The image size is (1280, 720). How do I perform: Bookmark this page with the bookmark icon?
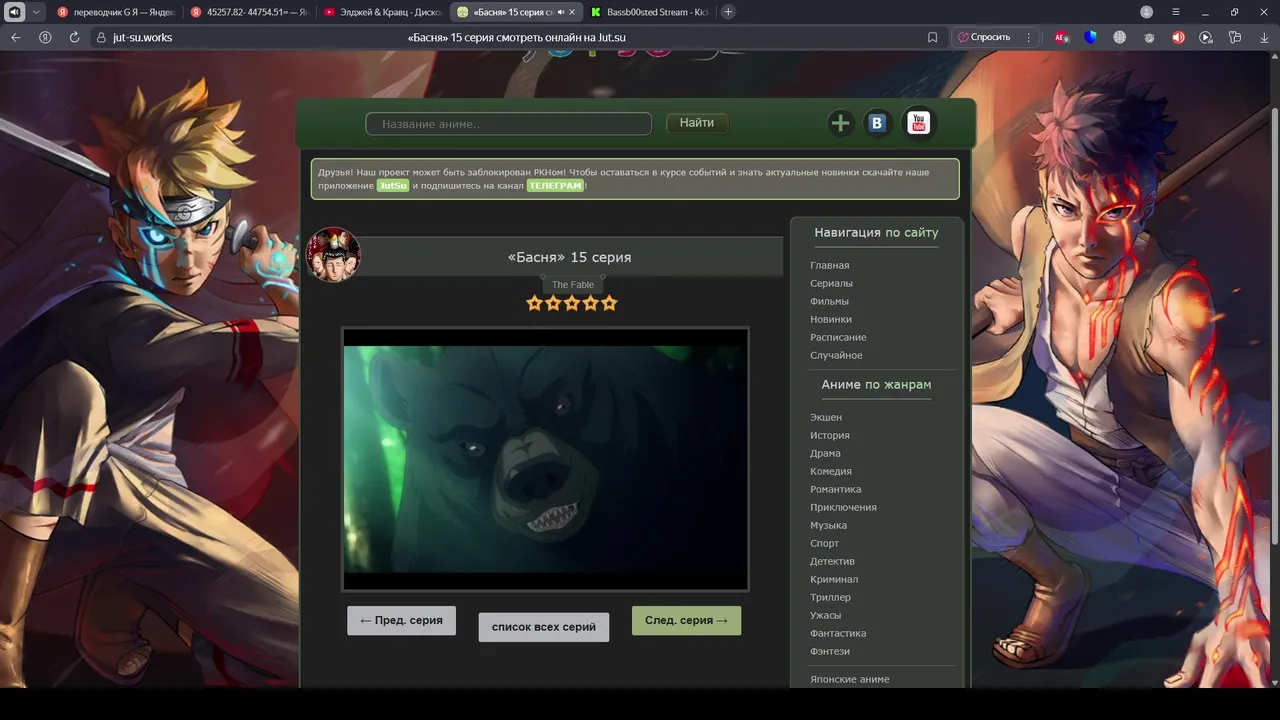coord(932,37)
